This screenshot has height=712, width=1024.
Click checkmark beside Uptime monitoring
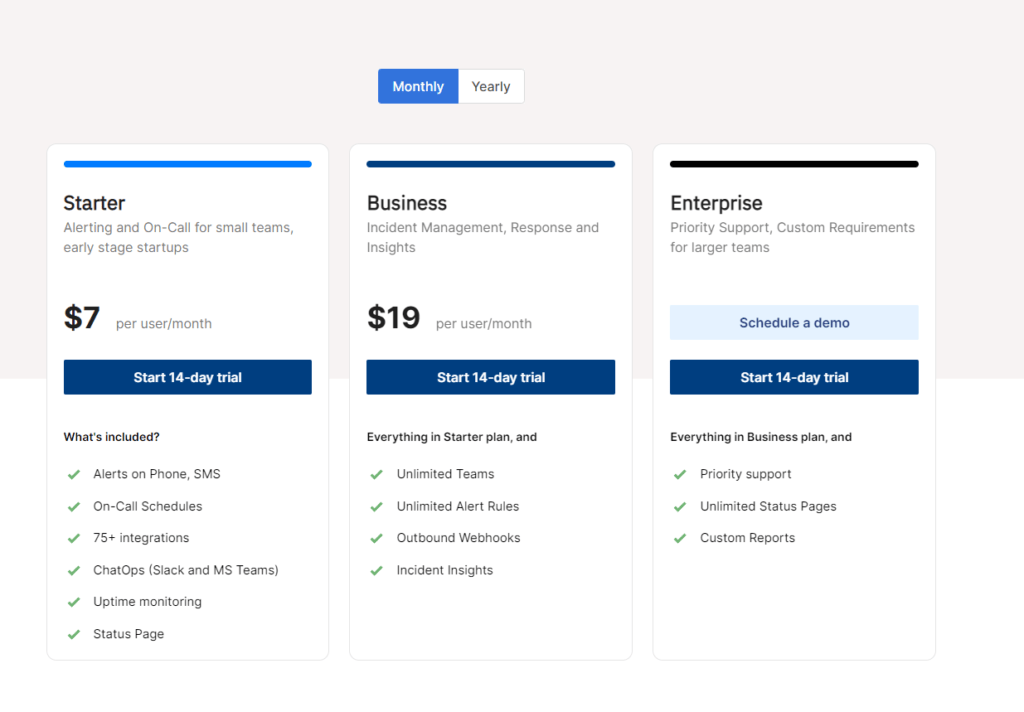pyautogui.click(x=74, y=602)
